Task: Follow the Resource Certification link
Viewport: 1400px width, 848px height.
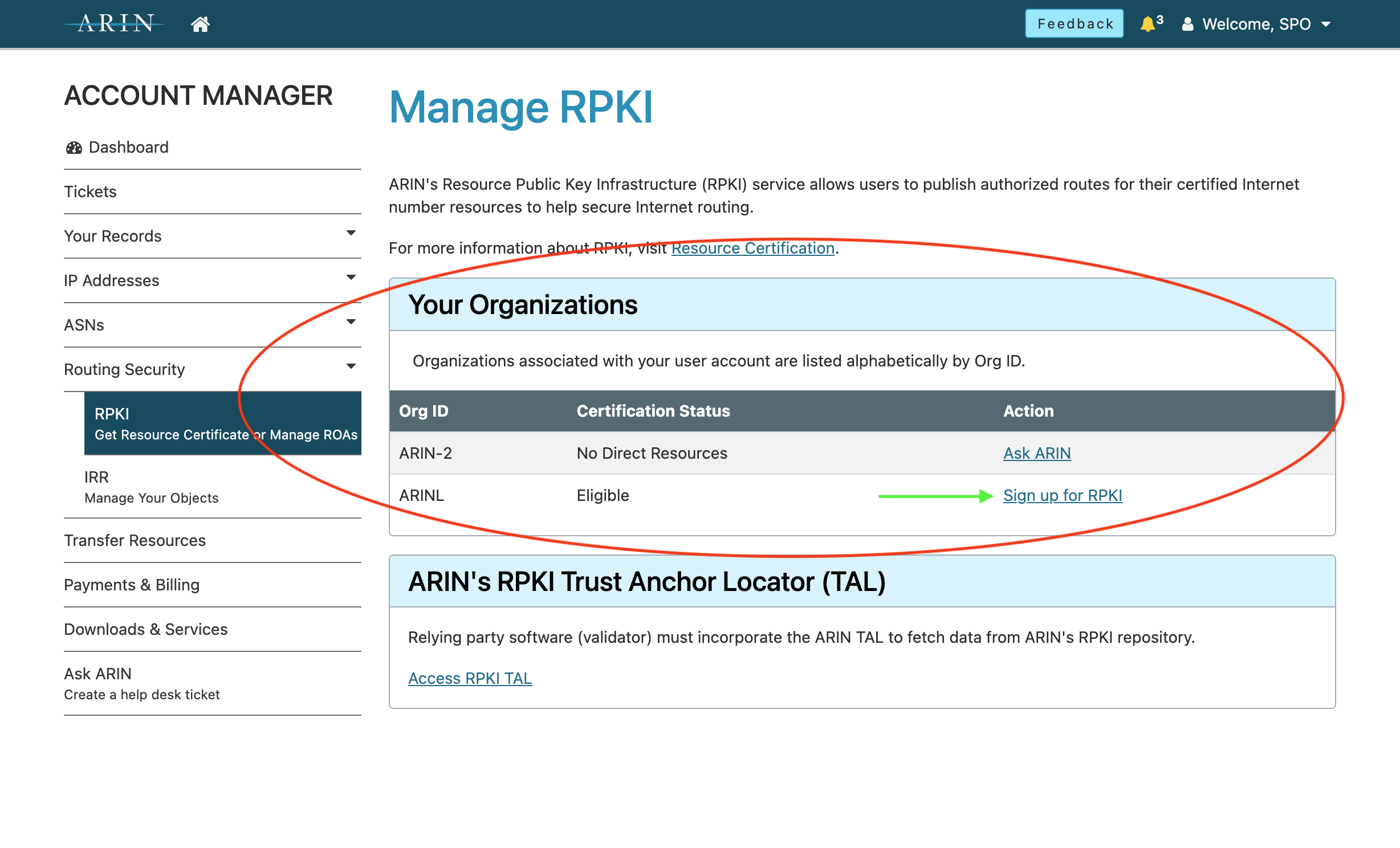Action: coord(753,248)
